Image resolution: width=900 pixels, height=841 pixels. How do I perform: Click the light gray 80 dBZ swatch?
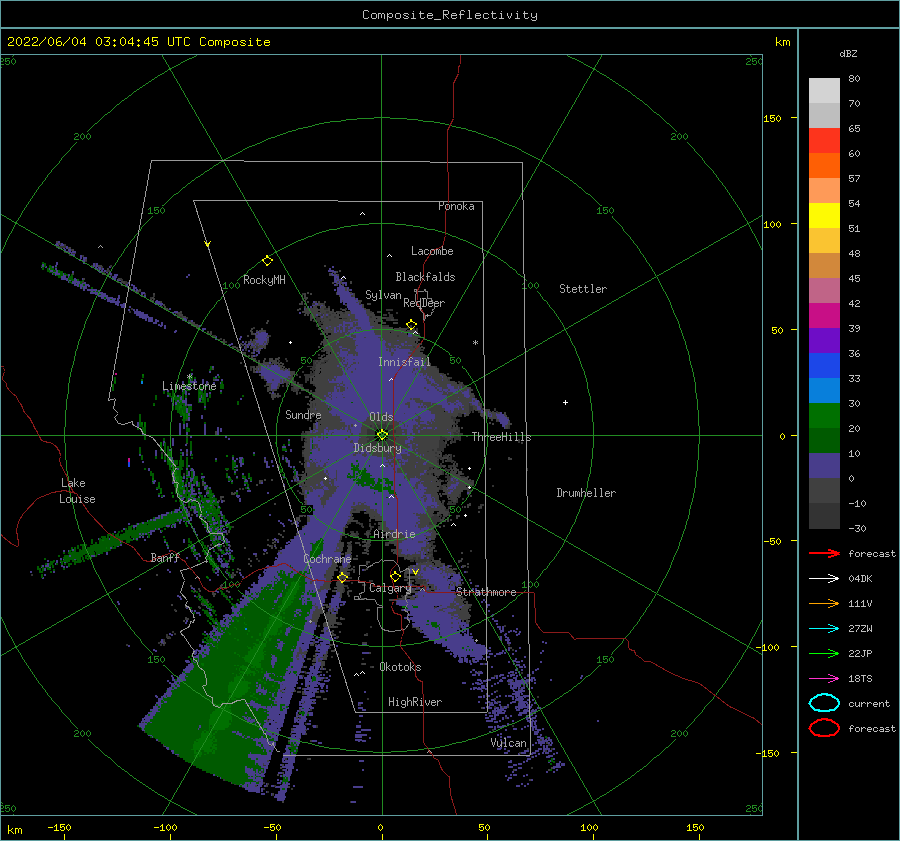pyautogui.click(x=824, y=91)
